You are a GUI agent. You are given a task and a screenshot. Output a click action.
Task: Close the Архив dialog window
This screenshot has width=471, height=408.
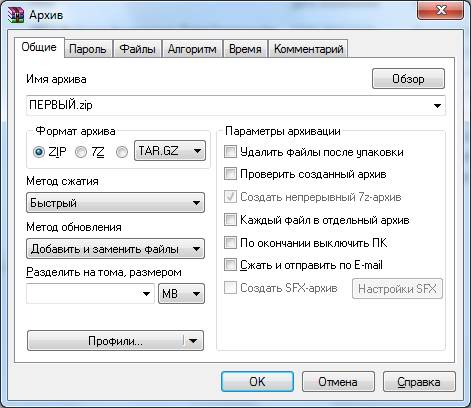tap(440, 10)
